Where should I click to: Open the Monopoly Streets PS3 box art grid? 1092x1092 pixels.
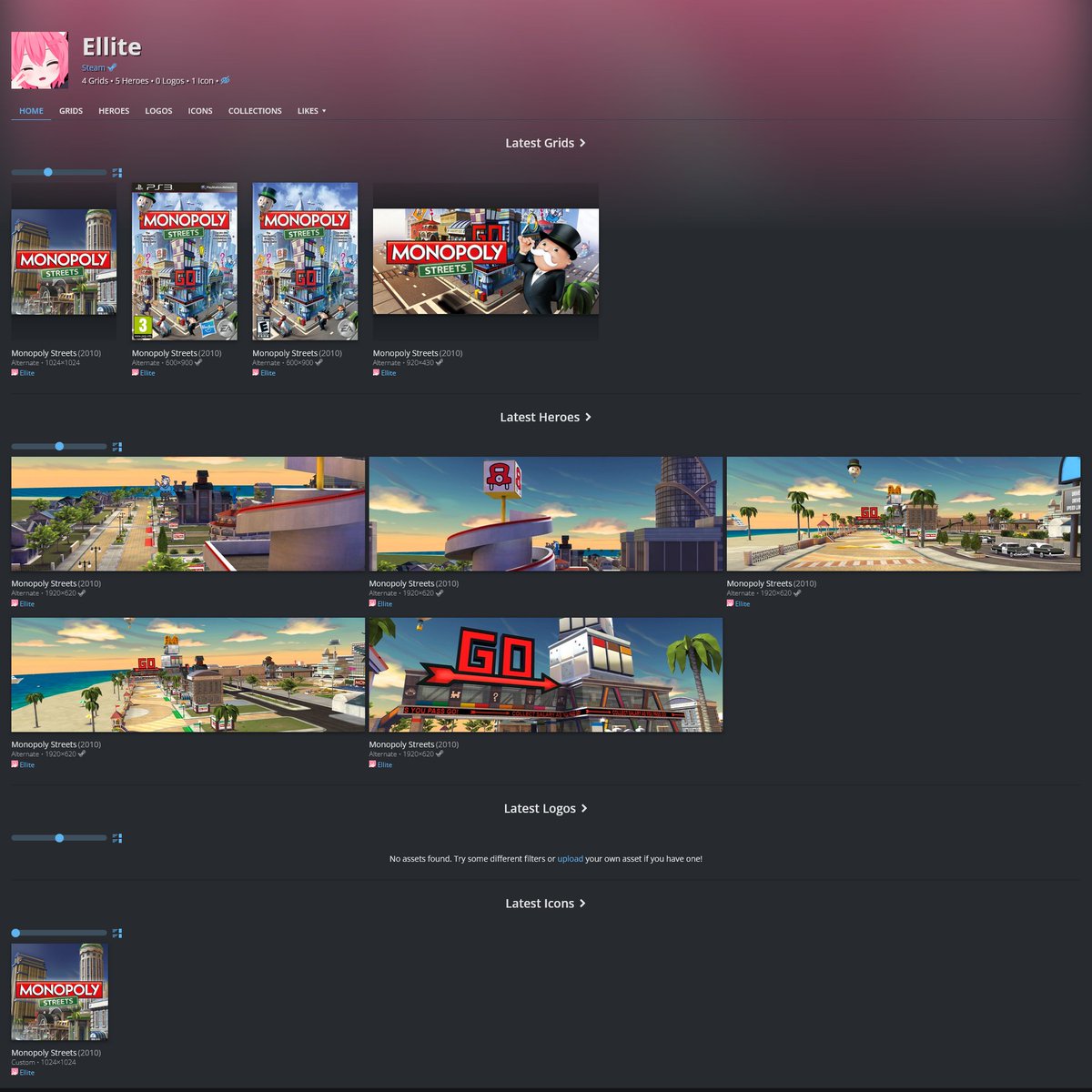[x=184, y=260]
